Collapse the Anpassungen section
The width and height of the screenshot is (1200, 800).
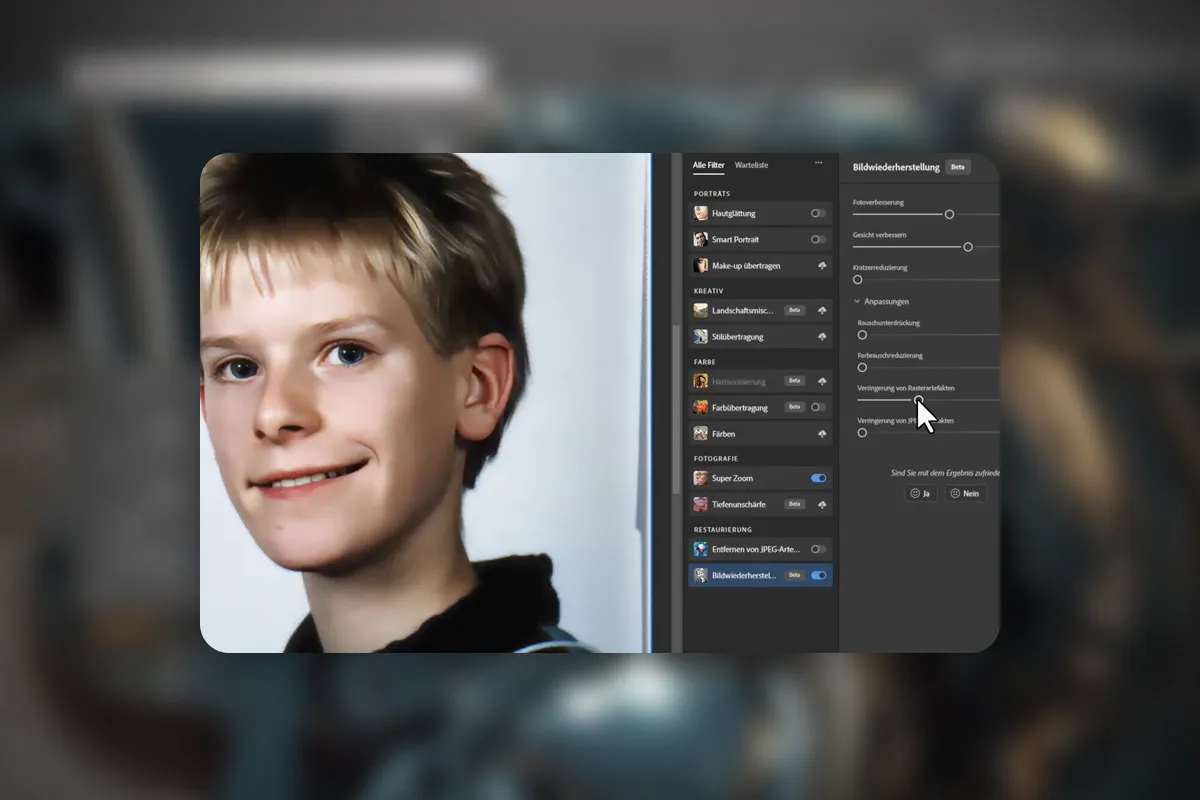tap(857, 301)
